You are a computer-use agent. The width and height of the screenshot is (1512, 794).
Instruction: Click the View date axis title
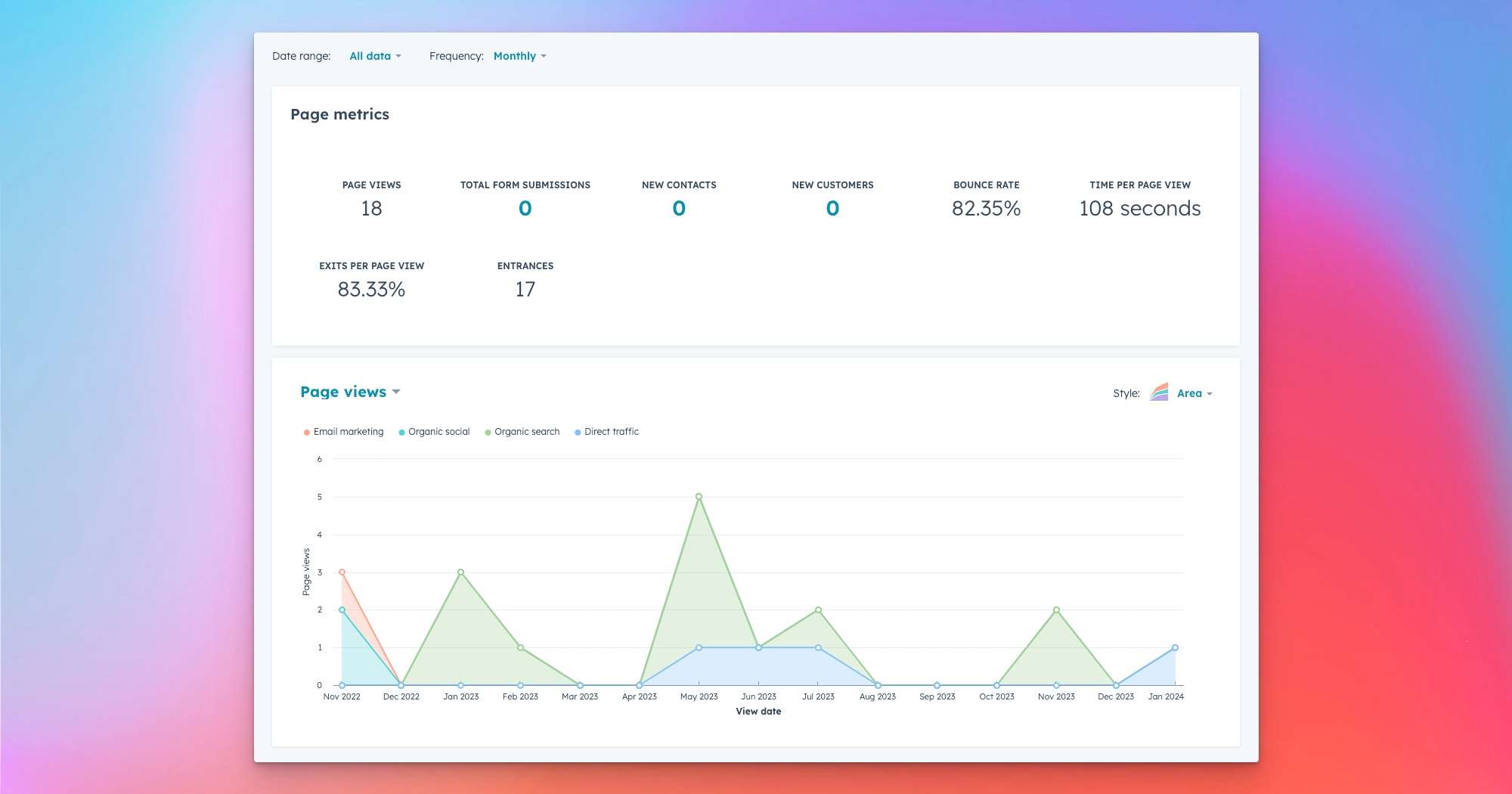(x=758, y=712)
